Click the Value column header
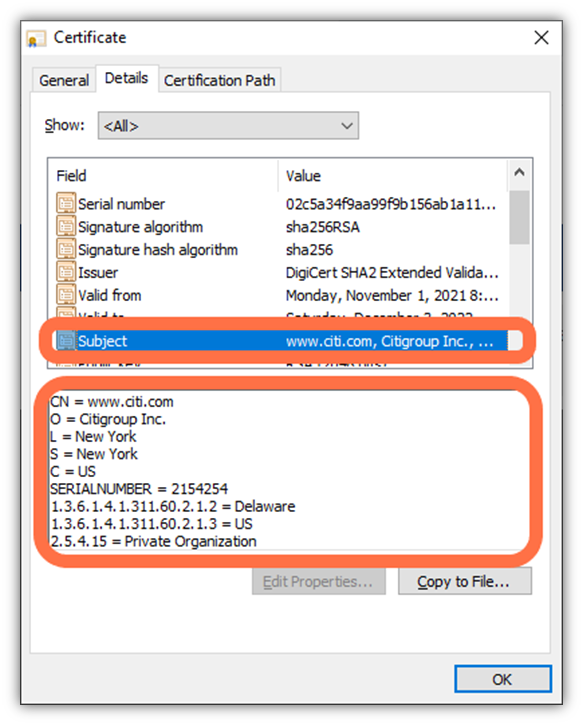 point(393,176)
